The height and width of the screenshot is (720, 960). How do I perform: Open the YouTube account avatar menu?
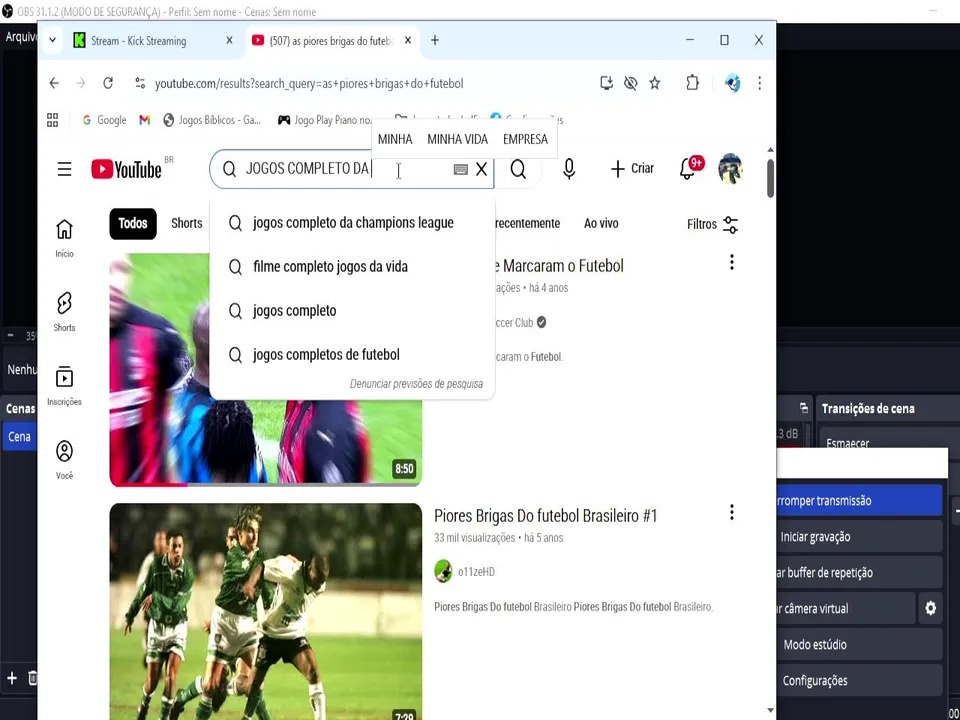[730, 168]
